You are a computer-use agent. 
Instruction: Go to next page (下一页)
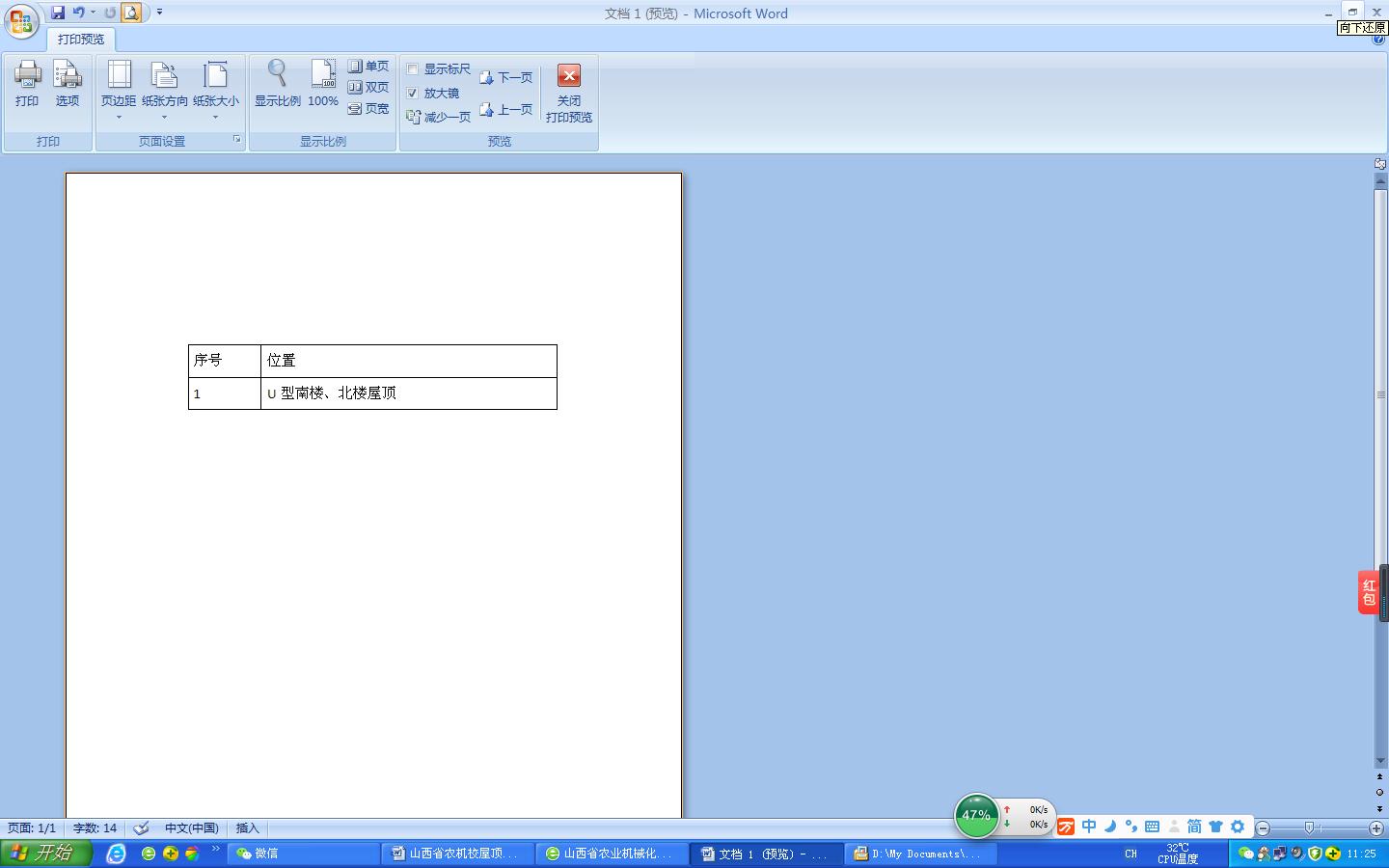pyautogui.click(x=506, y=77)
